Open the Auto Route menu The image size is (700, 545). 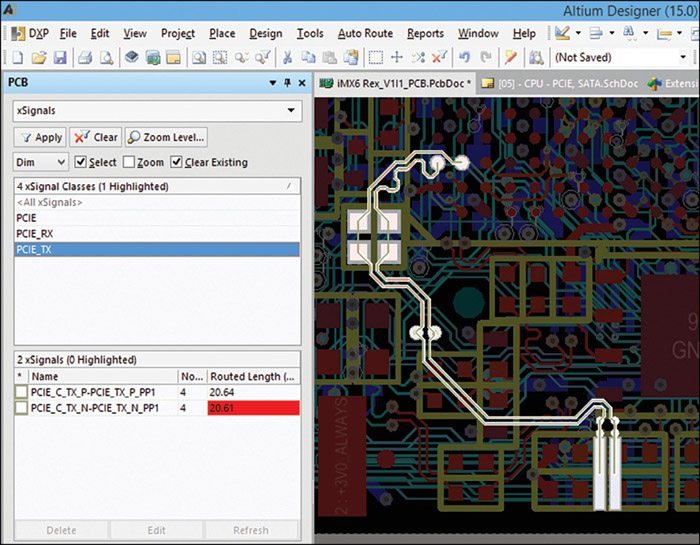365,33
